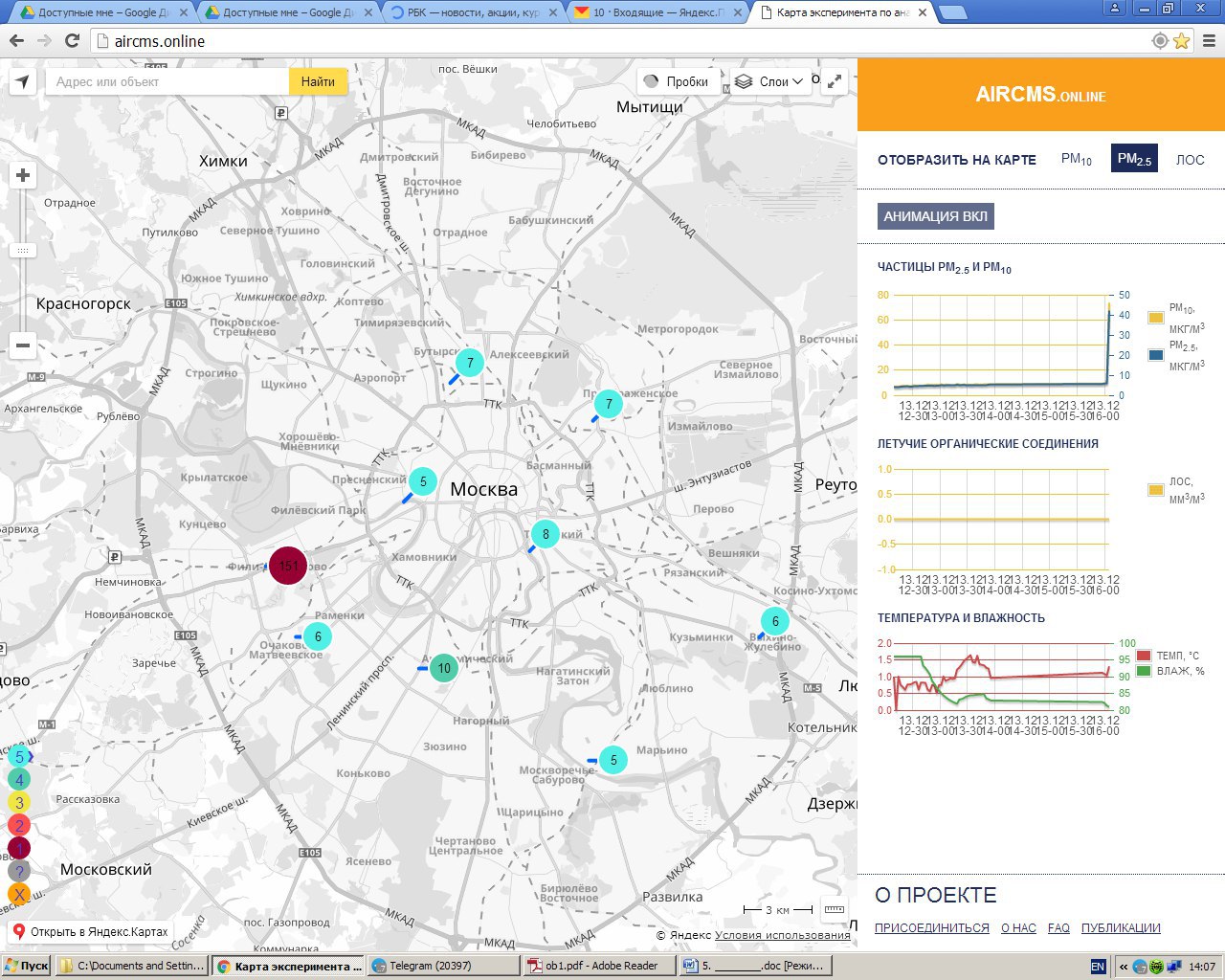Show hidden tray icons with the double arrow
The width and height of the screenshot is (1225, 980).
(1124, 967)
